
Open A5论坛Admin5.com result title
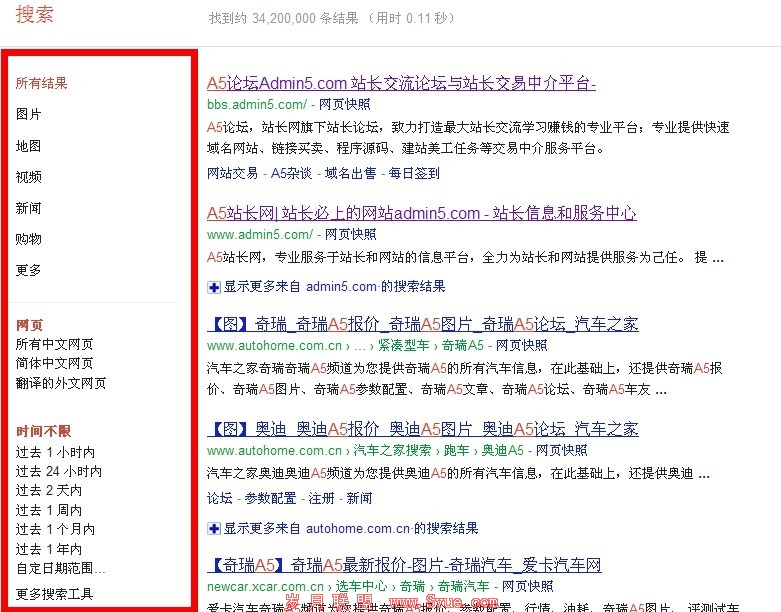pos(401,83)
